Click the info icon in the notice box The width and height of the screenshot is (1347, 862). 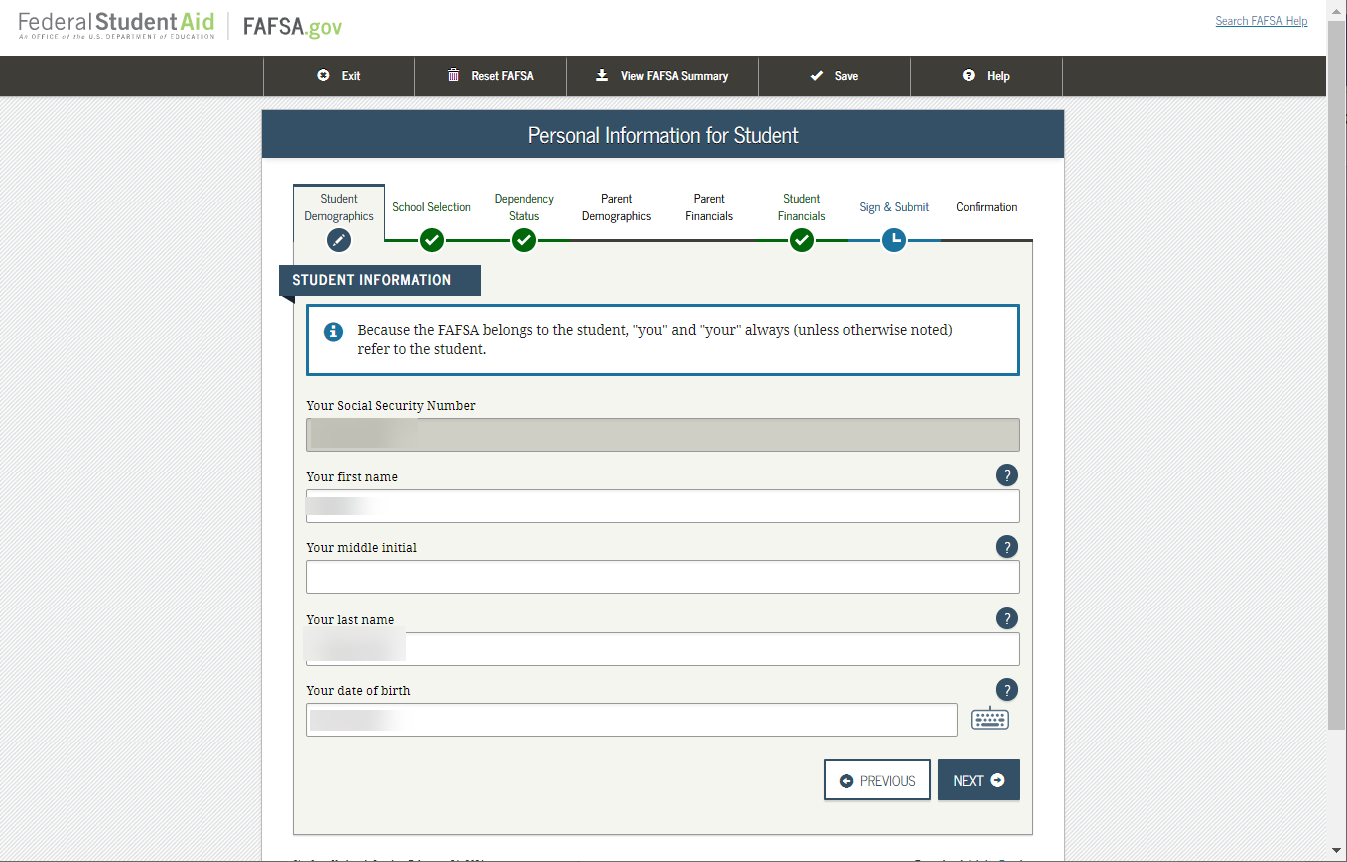(x=333, y=331)
